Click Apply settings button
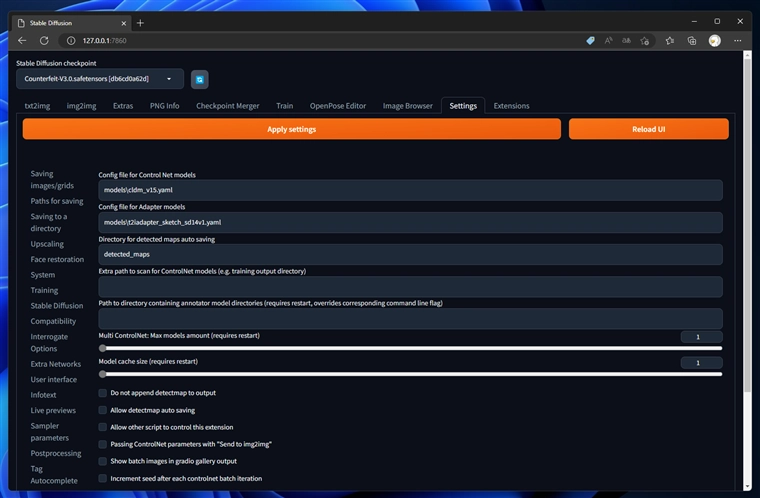Viewport: 760px width, 498px height. coord(292,129)
